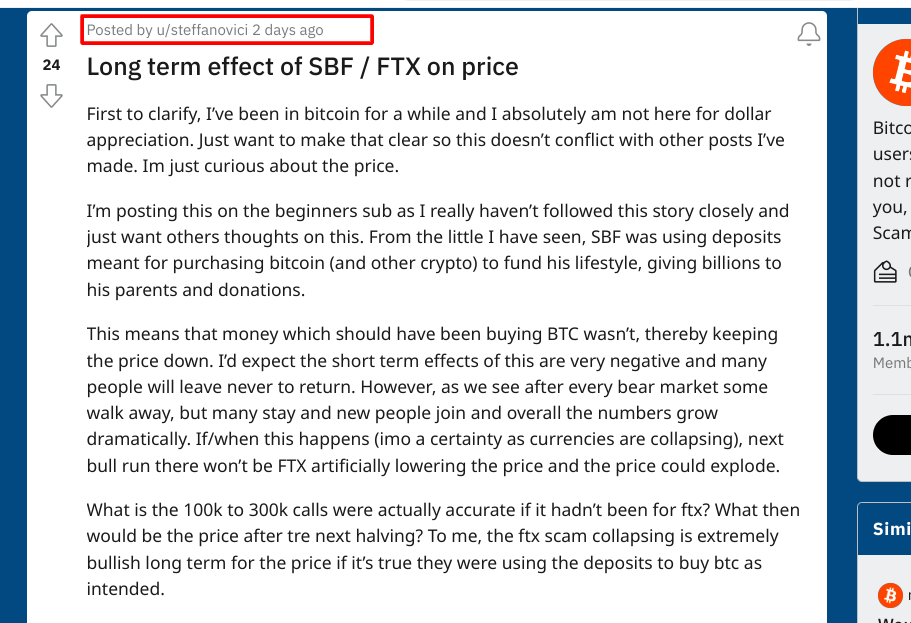Click the small Bitcoin icon under similar posts
Screen dimensions: 911x623
(x=890, y=595)
